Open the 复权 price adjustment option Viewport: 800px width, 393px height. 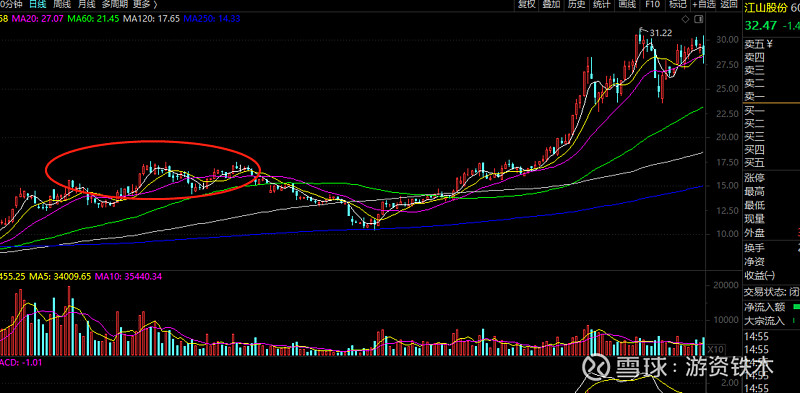coord(527,5)
